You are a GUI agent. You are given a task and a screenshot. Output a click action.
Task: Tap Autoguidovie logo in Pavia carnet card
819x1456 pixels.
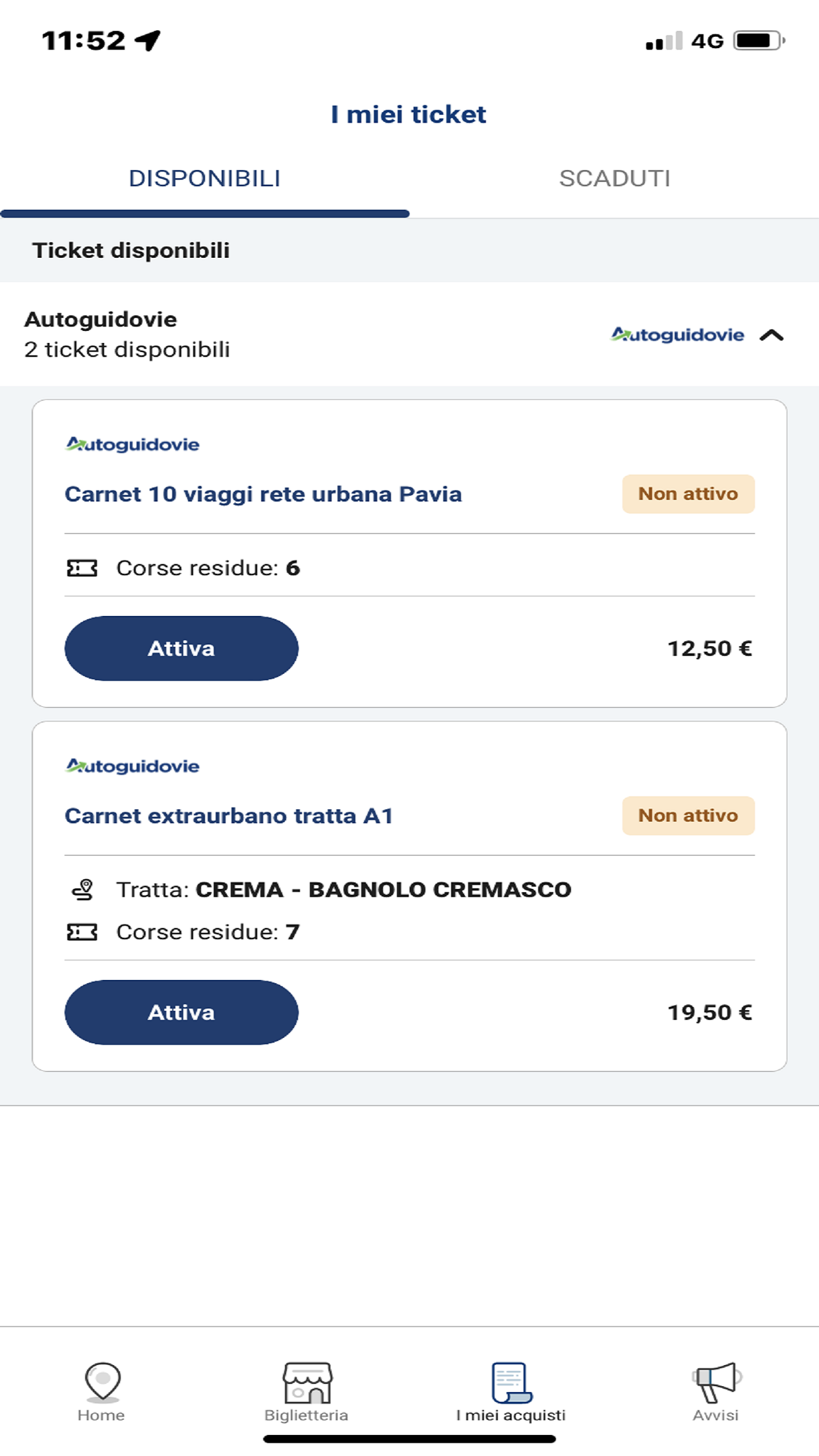133,444
